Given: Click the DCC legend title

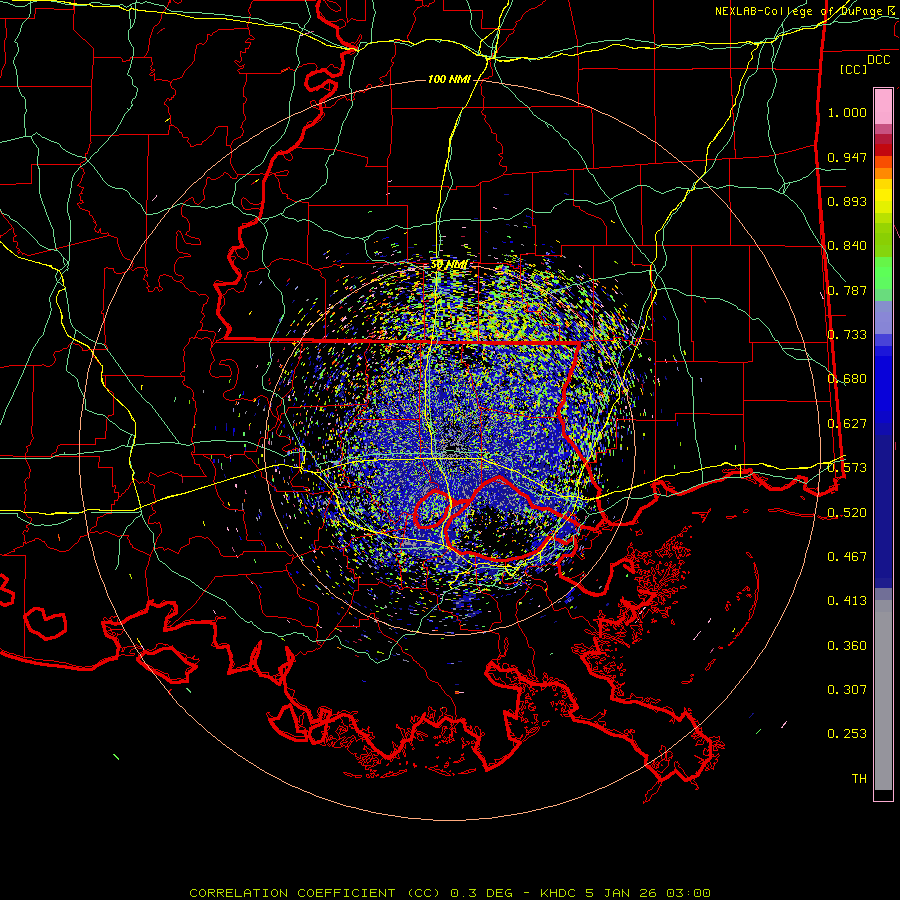Looking at the screenshot, I should (x=878, y=60).
